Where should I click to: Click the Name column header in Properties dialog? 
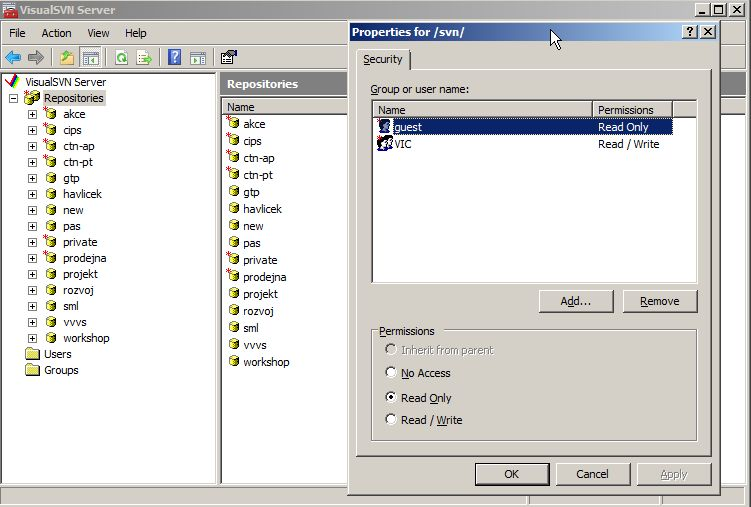click(482, 110)
